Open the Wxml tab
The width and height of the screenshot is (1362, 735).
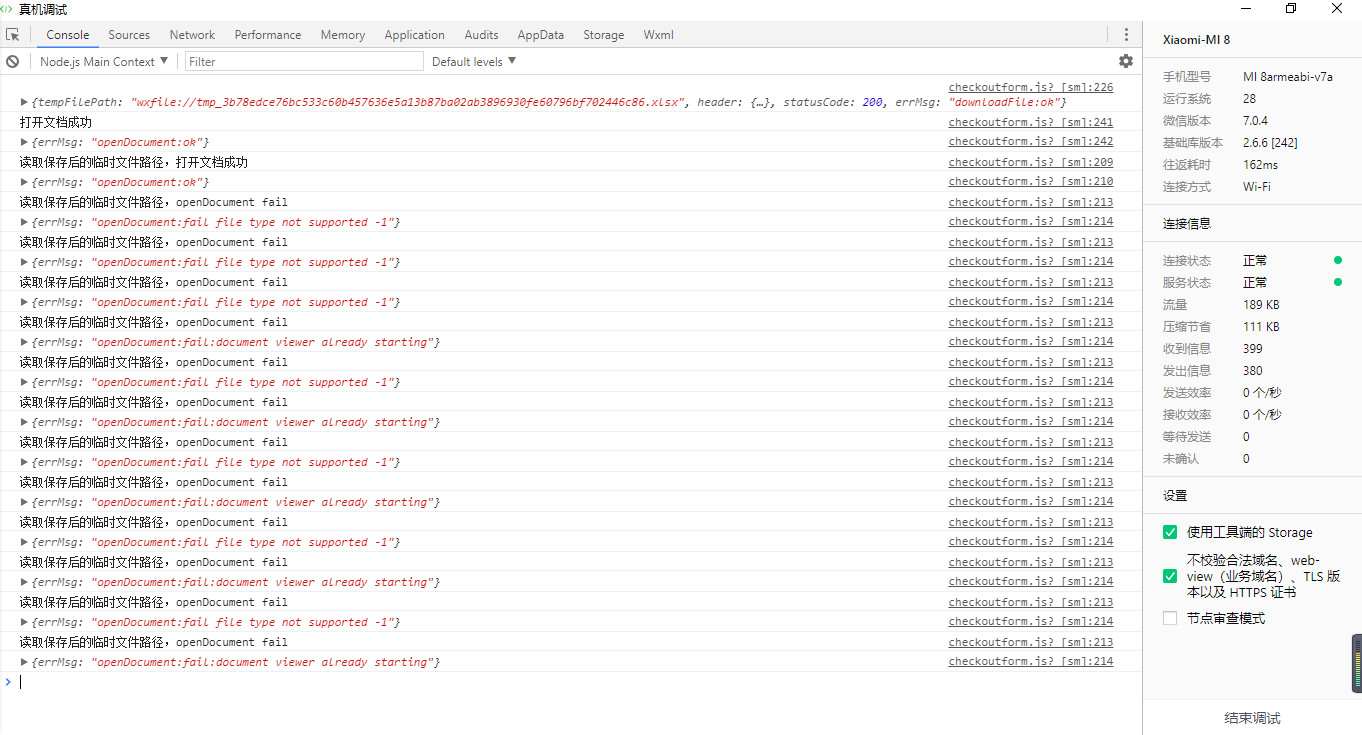point(658,34)
